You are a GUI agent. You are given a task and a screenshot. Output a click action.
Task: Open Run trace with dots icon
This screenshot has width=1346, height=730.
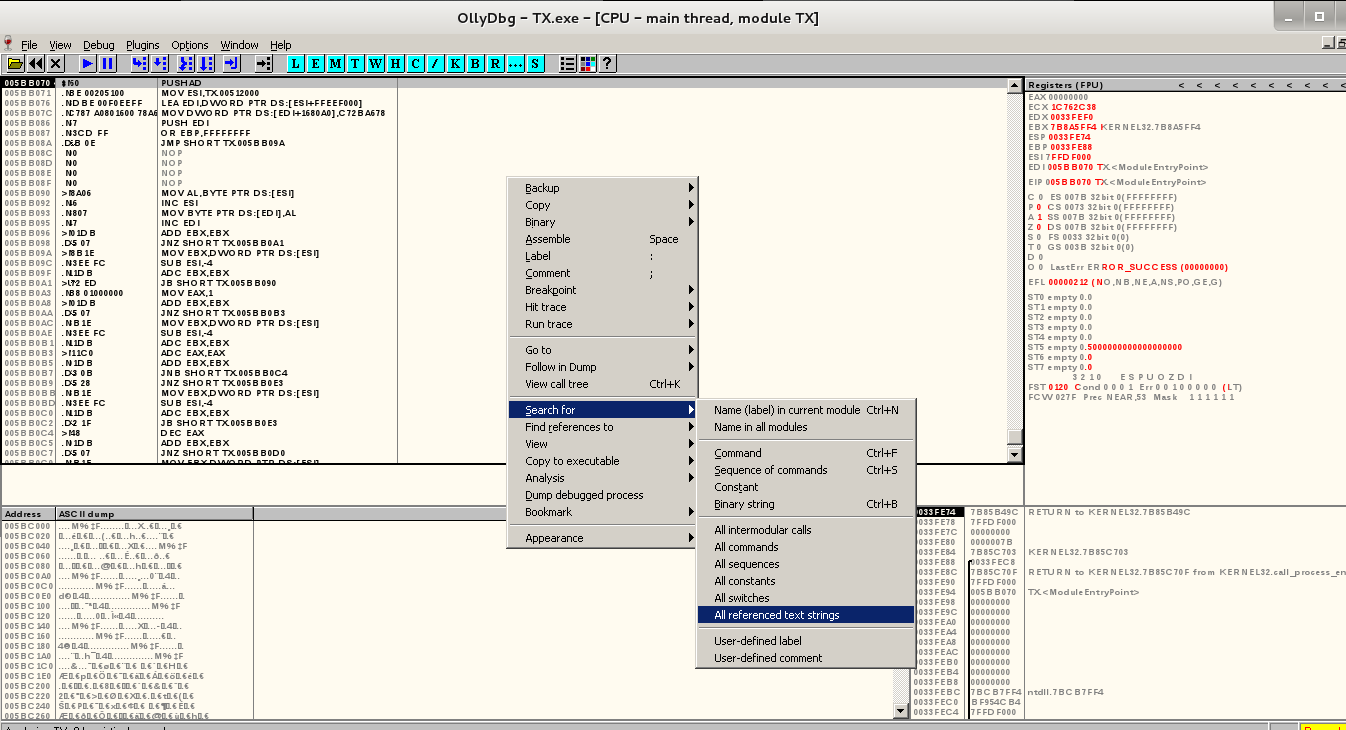515,63
